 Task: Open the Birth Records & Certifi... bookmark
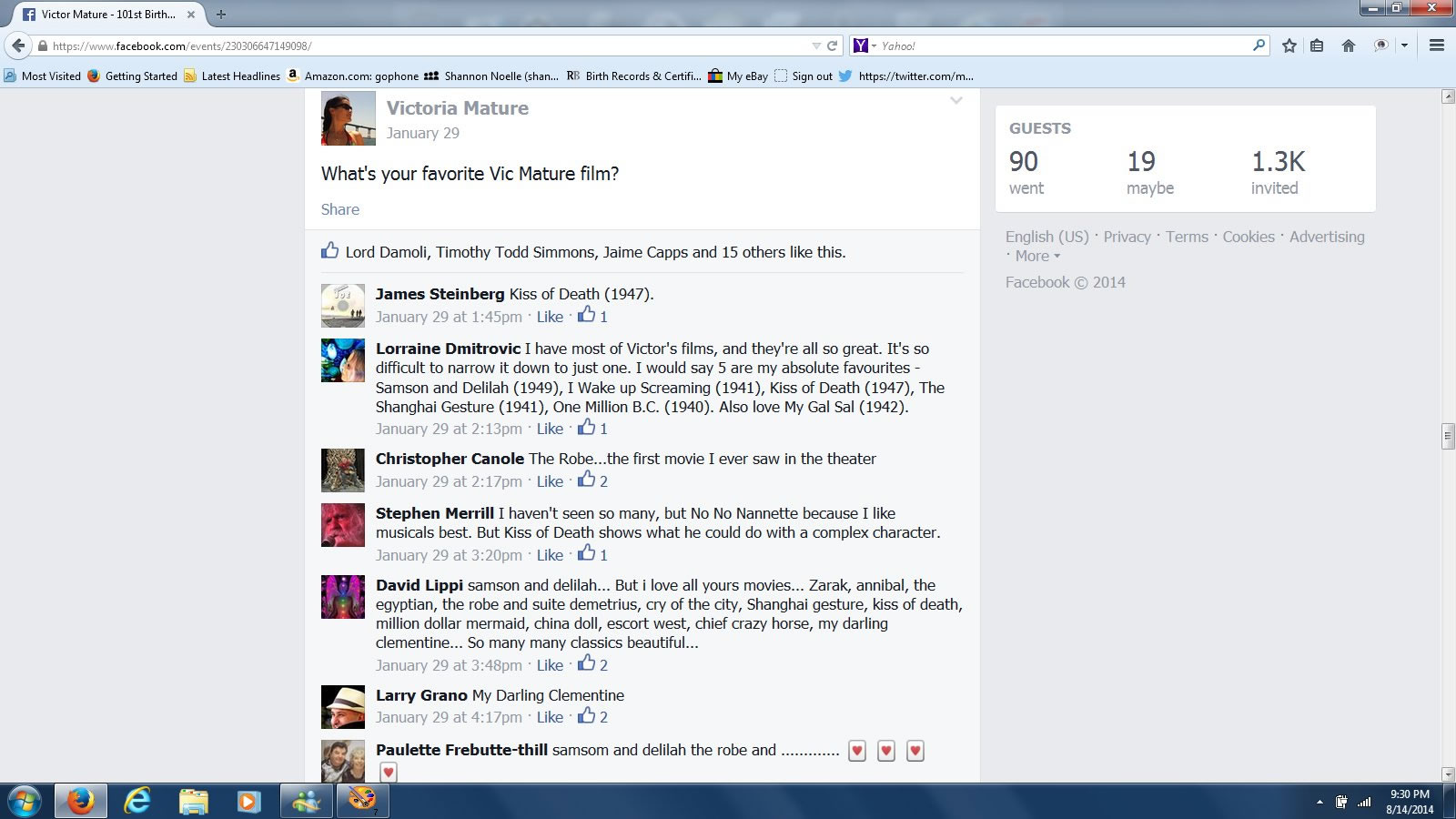[x=633, y=76]
